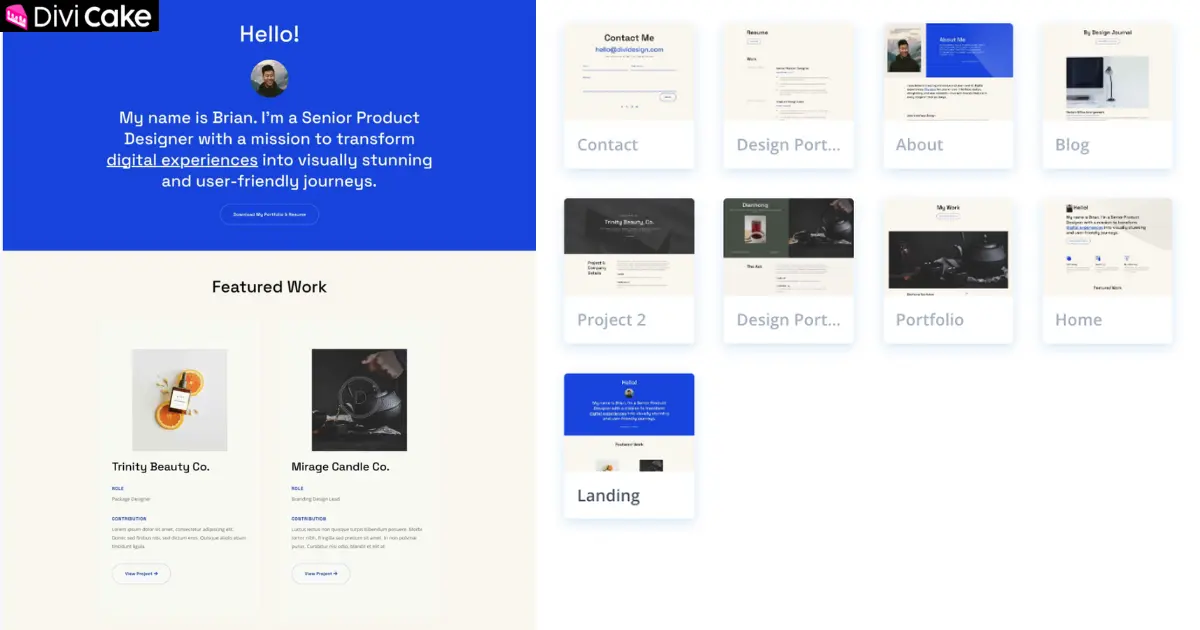Click the Trinity Beauty Co. product image
The height and width of the screenshot is (630, 1200).
coord(180,400)
